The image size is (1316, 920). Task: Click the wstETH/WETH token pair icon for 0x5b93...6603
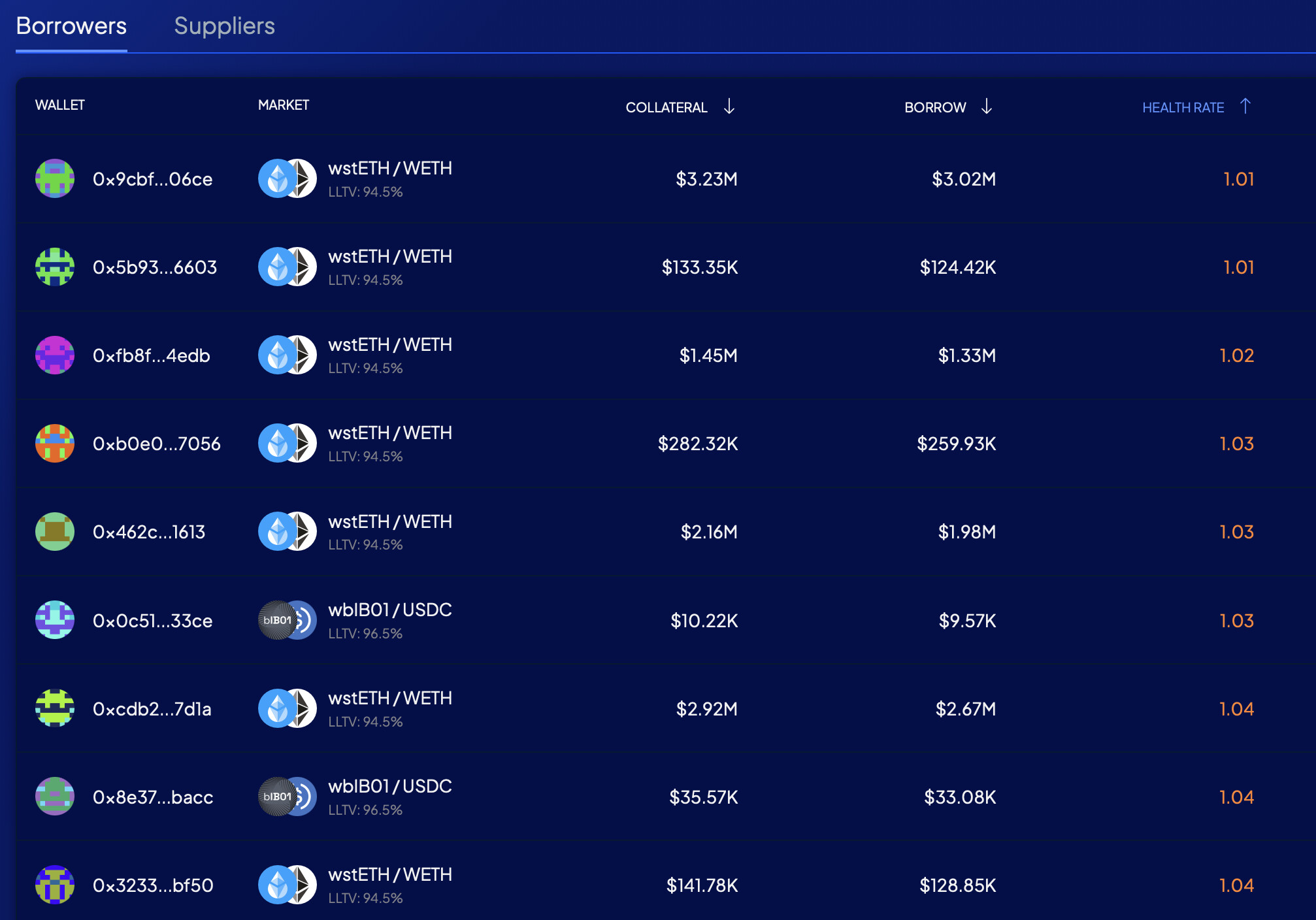tap(288, 267)
